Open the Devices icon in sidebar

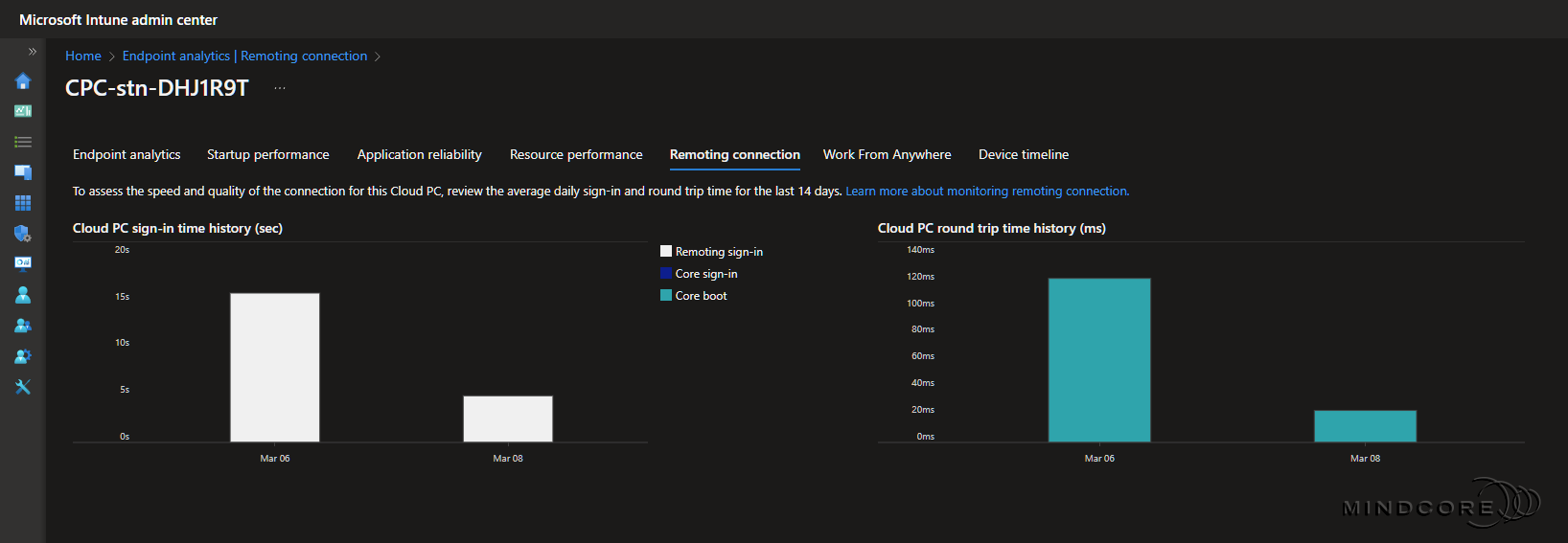23,172
